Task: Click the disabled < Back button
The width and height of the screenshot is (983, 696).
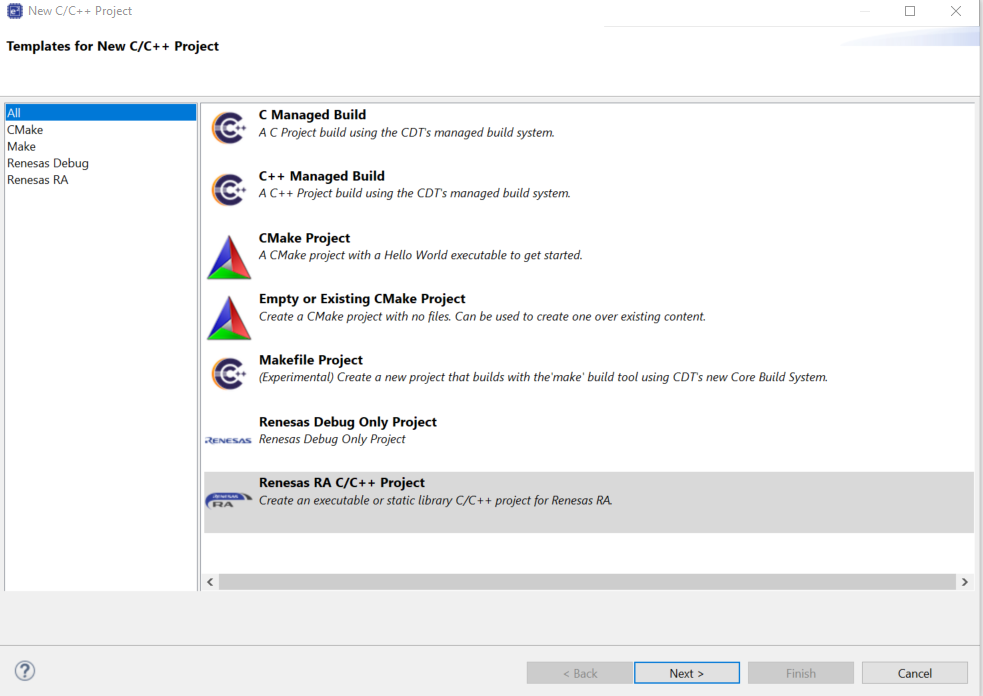Action: point(580,673)
